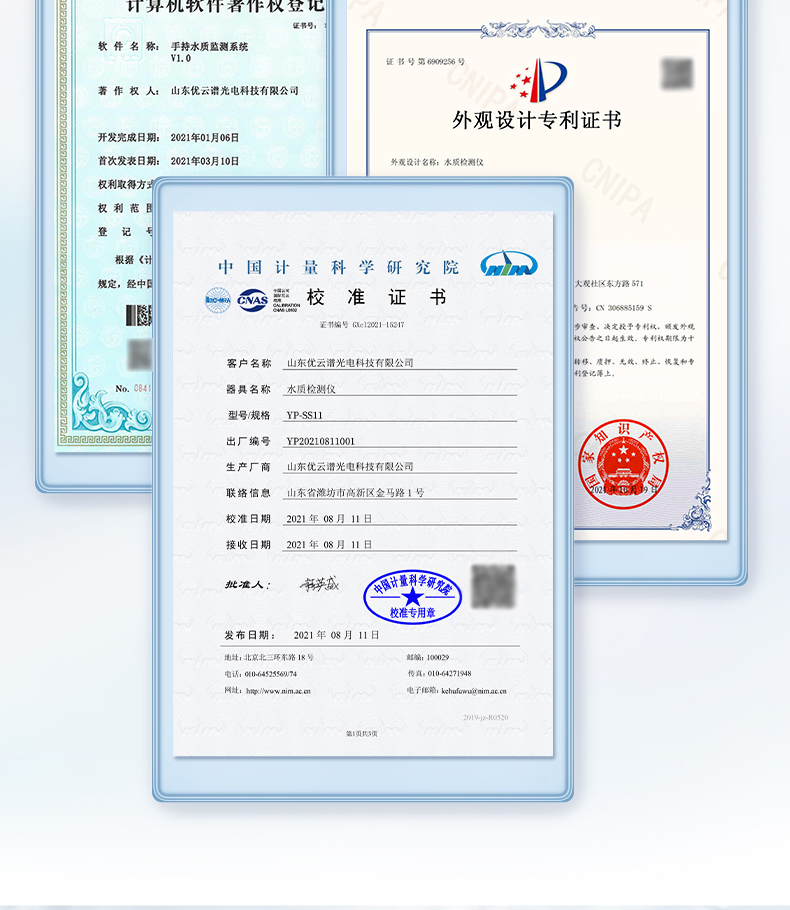Screen dimensions: 790x910
Task: Click the serial number YP20210811001
Action: pyautogui.click(x=320, y=441)
